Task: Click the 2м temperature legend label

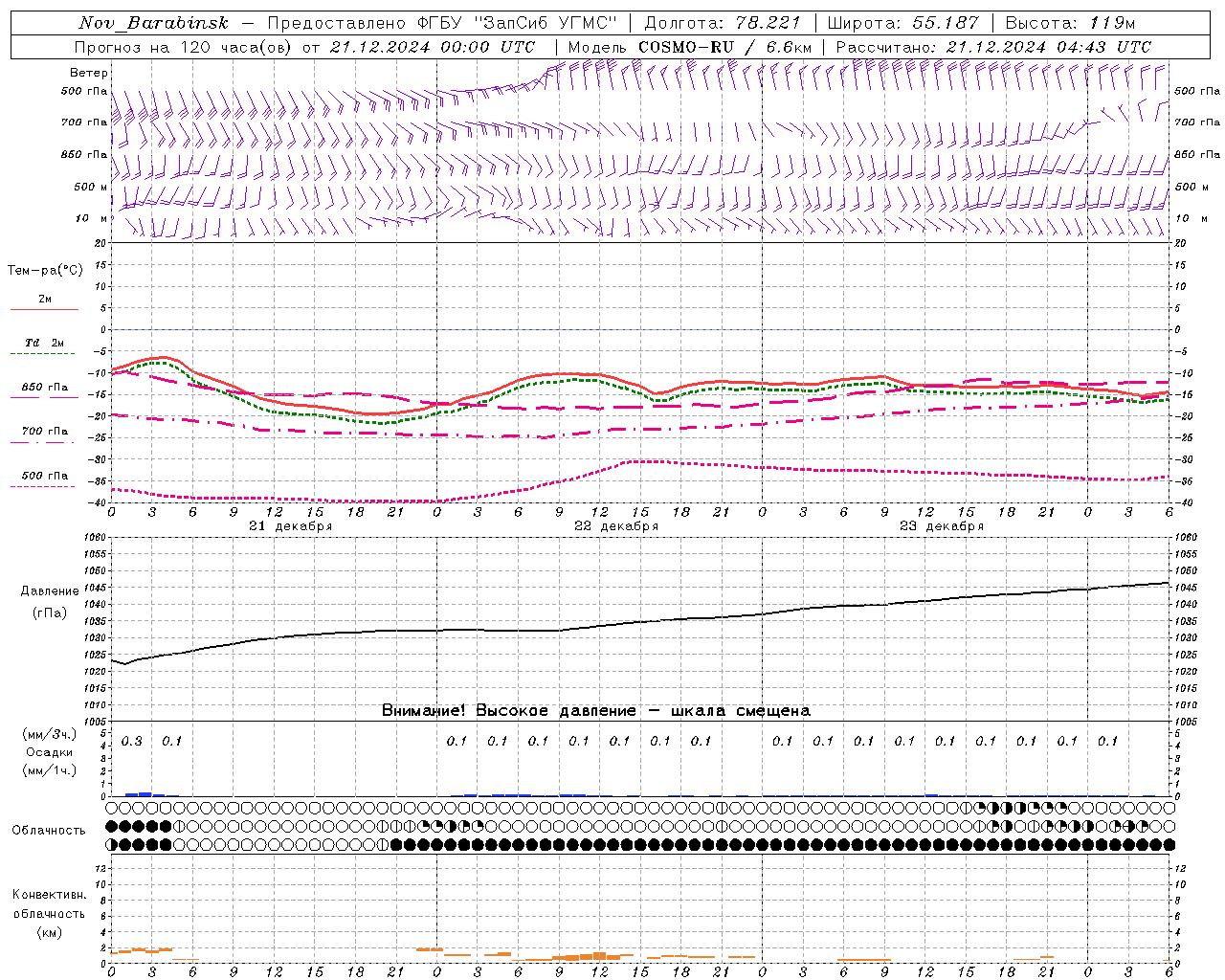Action: (x=45, y=299)
